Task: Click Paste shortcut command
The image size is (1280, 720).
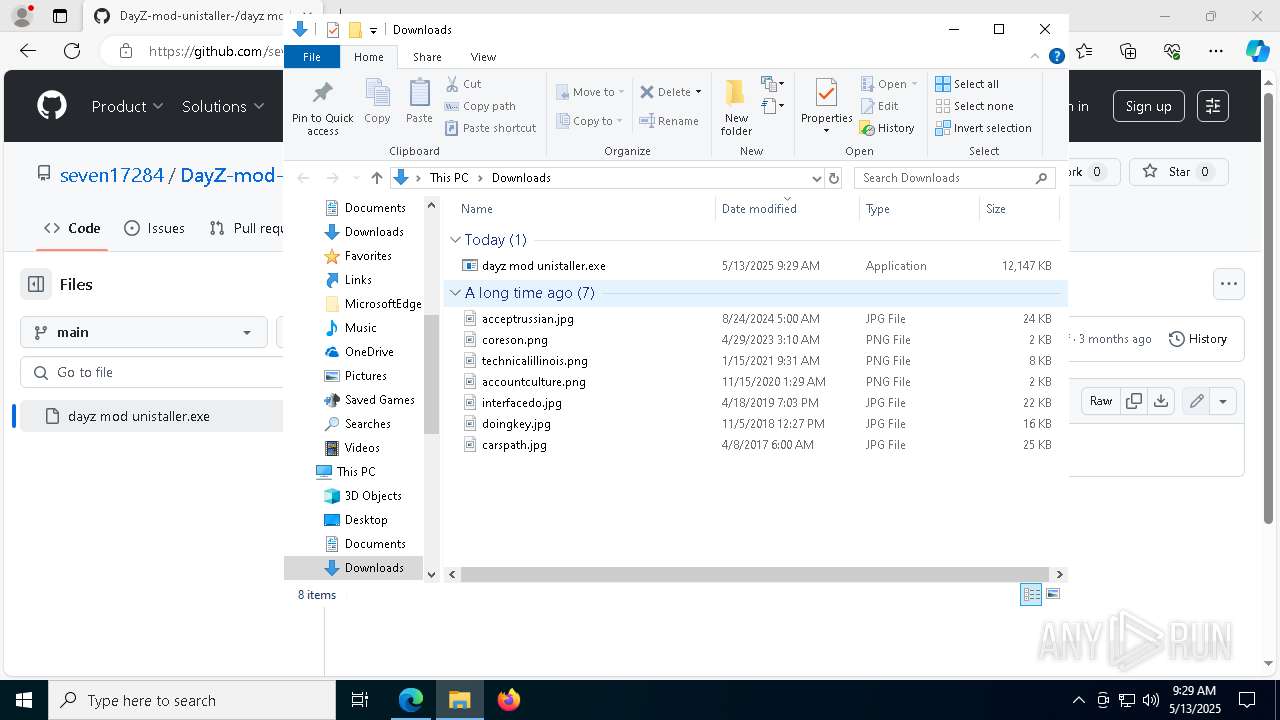Action: point(490,128)
